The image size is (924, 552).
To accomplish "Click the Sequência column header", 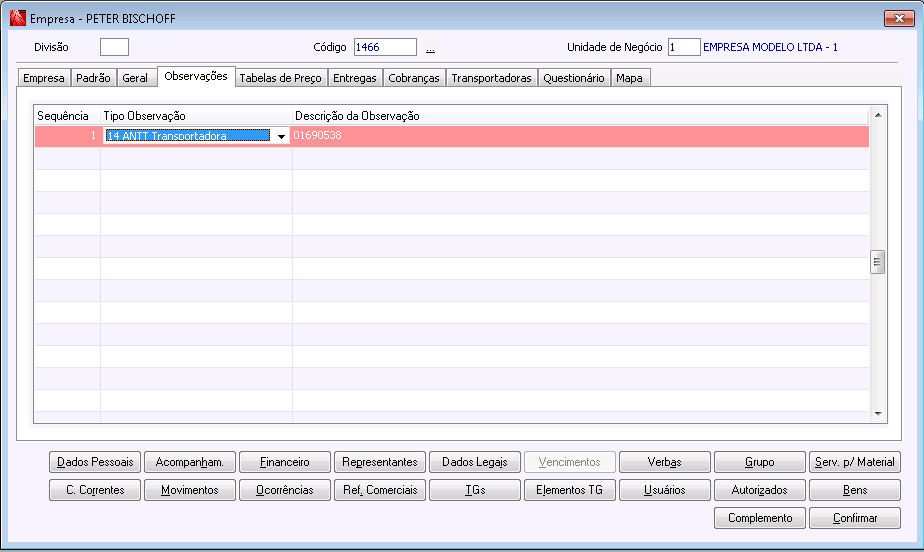I will click(x=67, y=116).
